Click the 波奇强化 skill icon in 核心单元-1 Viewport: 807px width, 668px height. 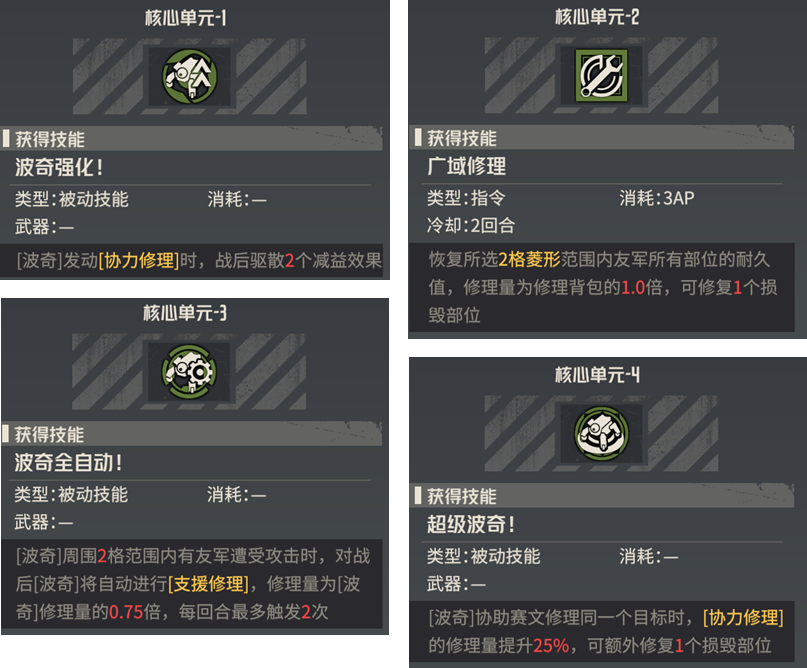189,77
